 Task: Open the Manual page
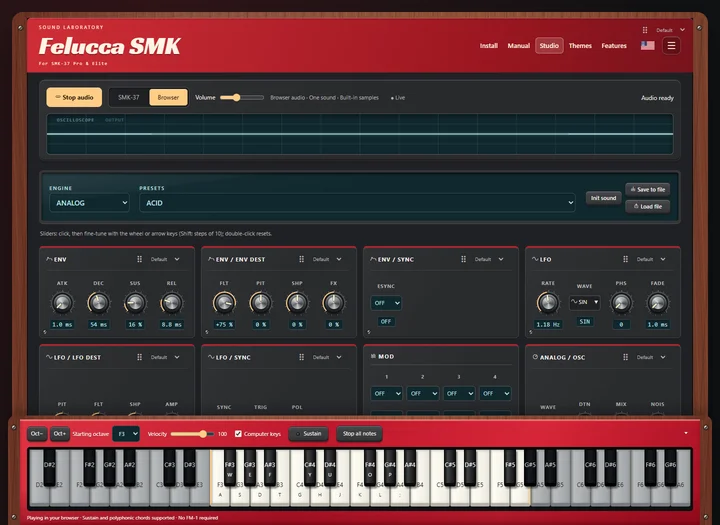[518, 45]
